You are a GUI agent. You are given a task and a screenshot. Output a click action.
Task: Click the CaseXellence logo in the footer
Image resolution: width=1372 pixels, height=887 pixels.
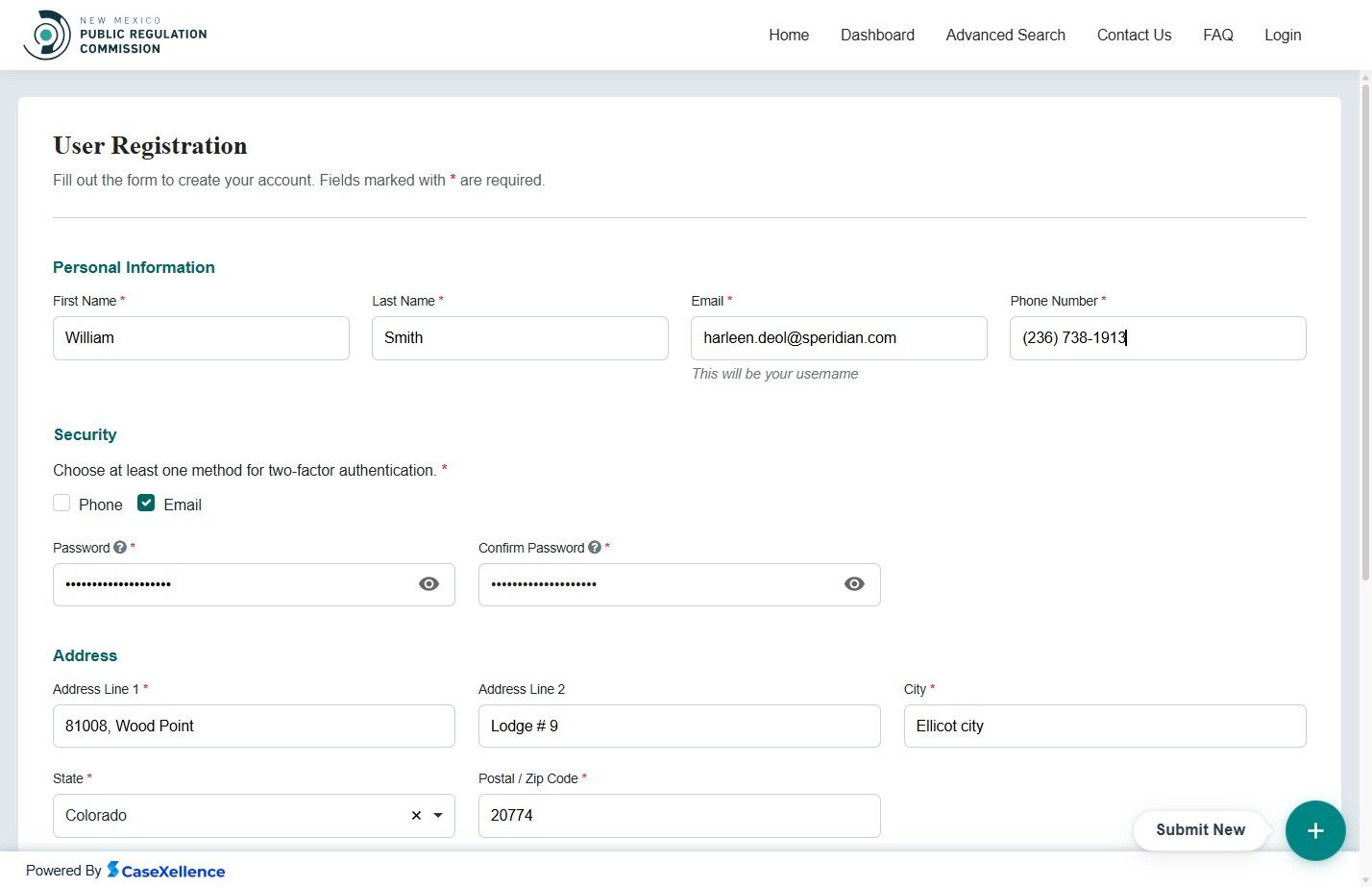click(x=165, y=871)
